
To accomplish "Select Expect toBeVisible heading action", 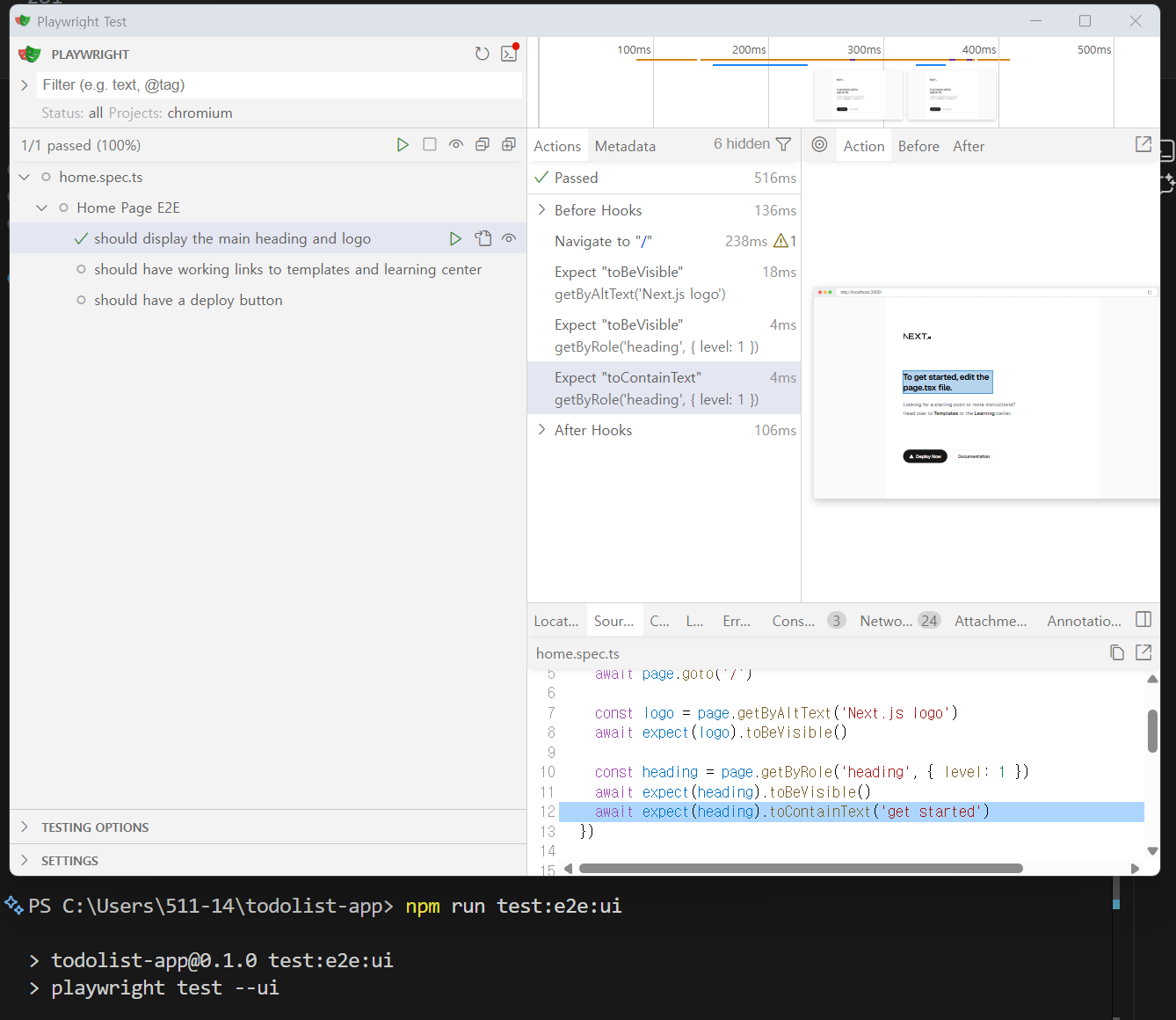I will tap(664, 336).
